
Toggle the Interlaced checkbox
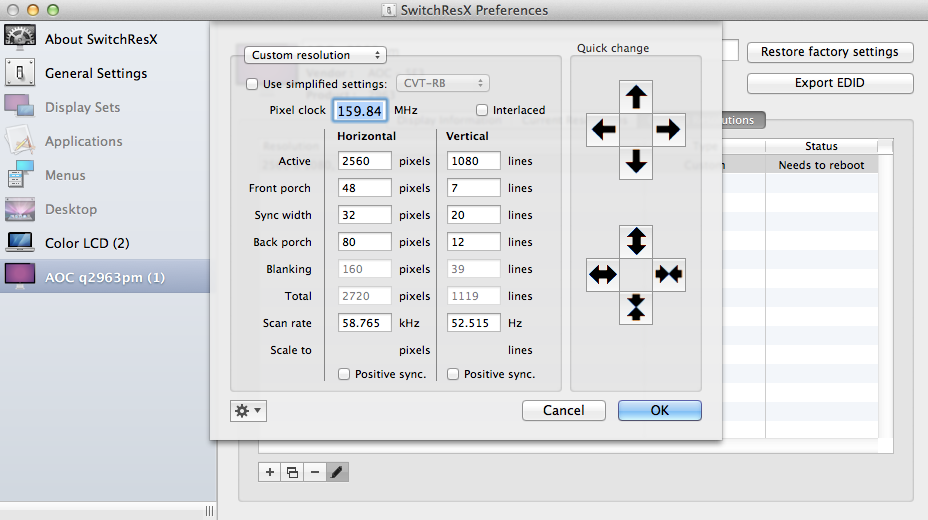482,110
